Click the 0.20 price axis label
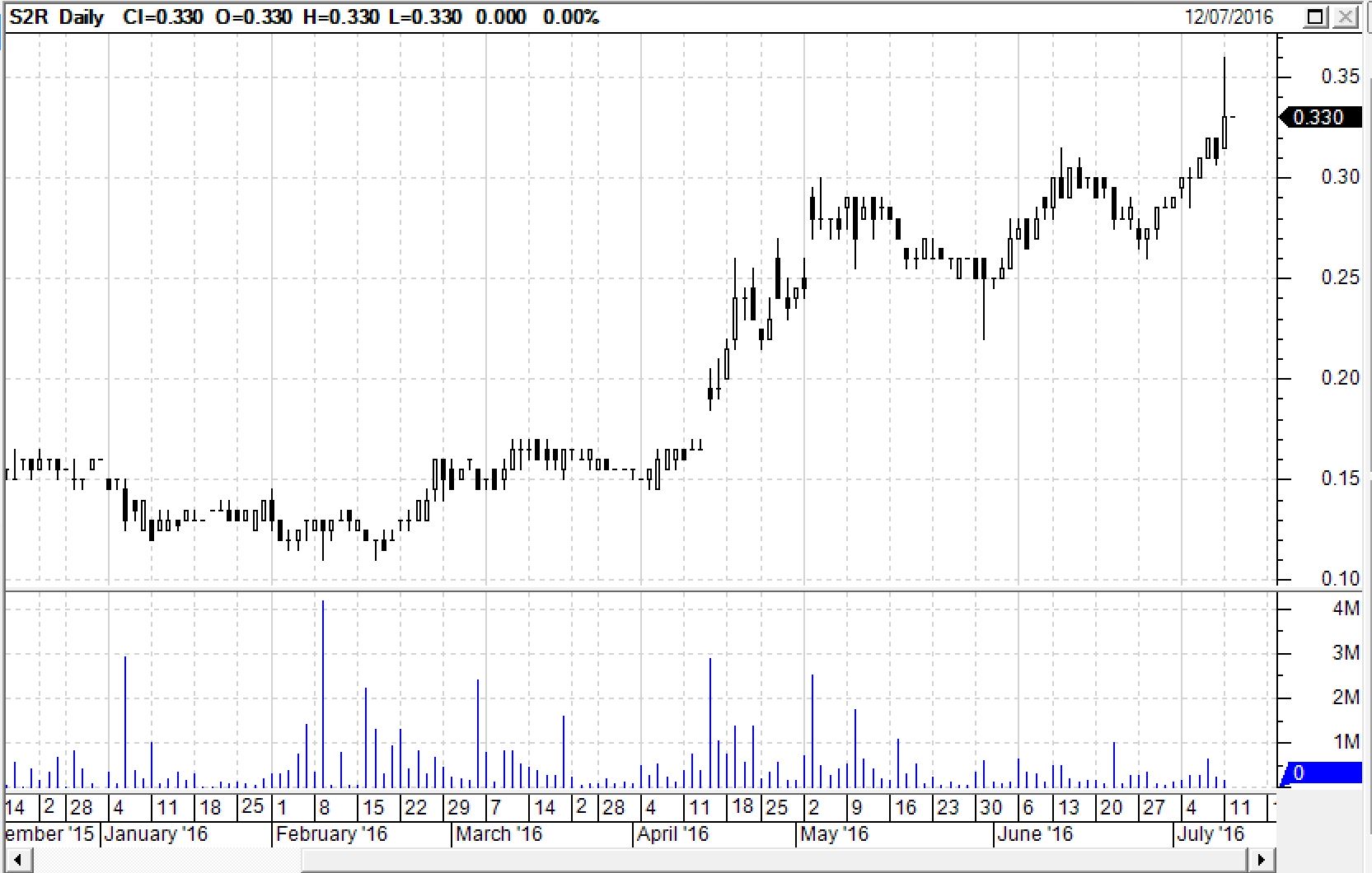The width and height of the screenshot is (1372, 873). 1340,378
